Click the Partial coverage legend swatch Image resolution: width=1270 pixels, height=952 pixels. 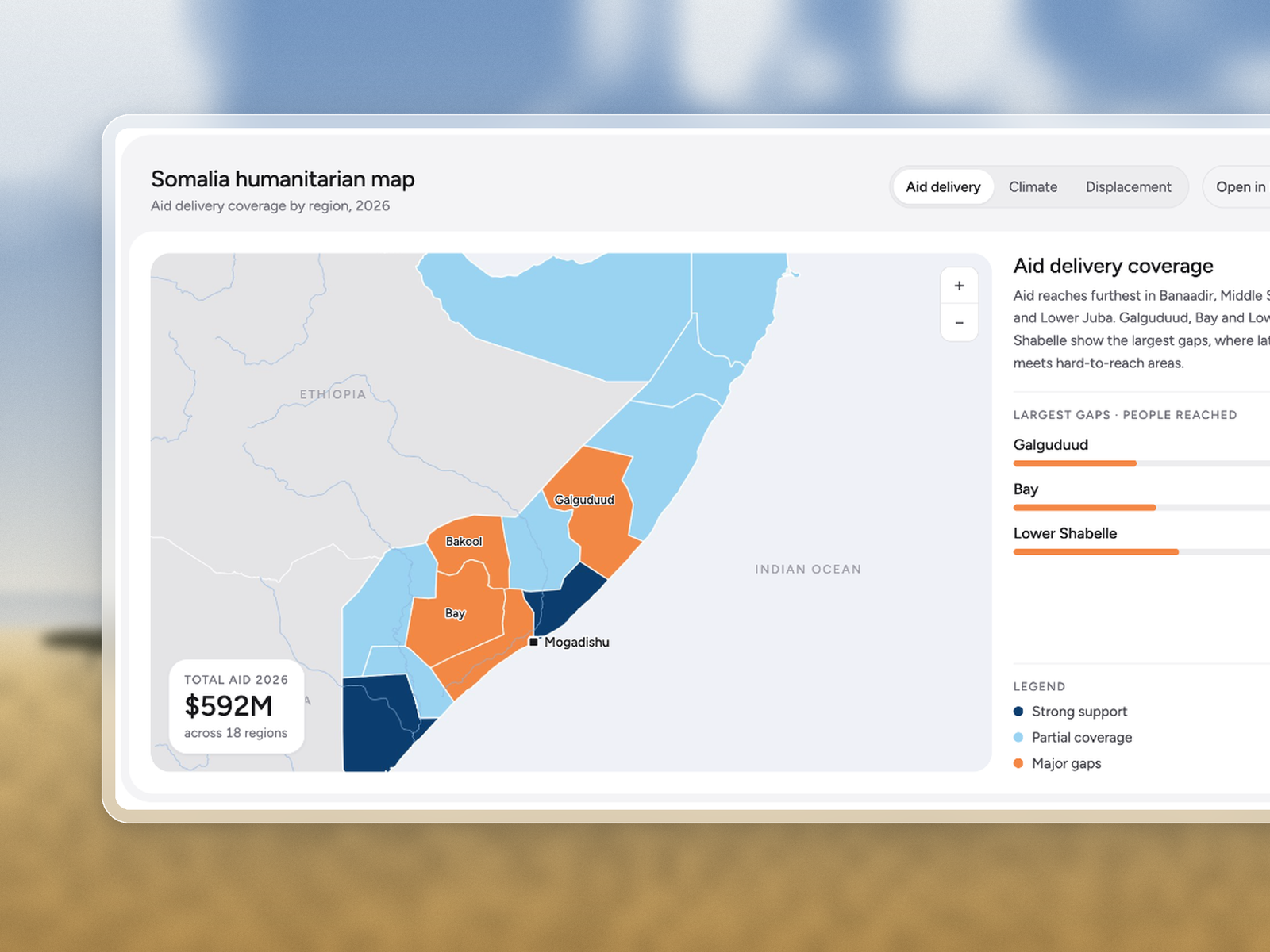coord(1018,738)
